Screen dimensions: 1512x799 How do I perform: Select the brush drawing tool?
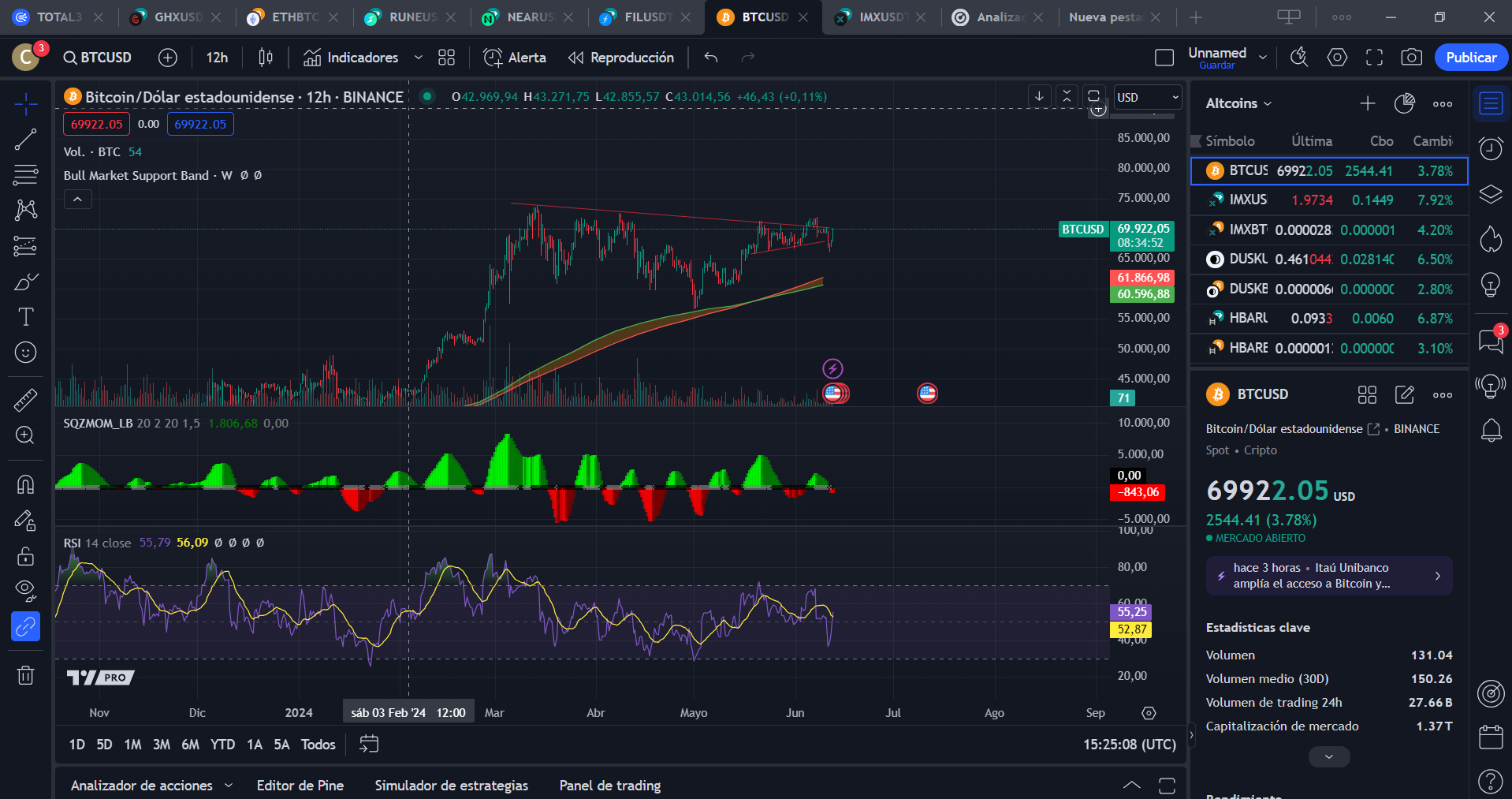pos(26,282)
